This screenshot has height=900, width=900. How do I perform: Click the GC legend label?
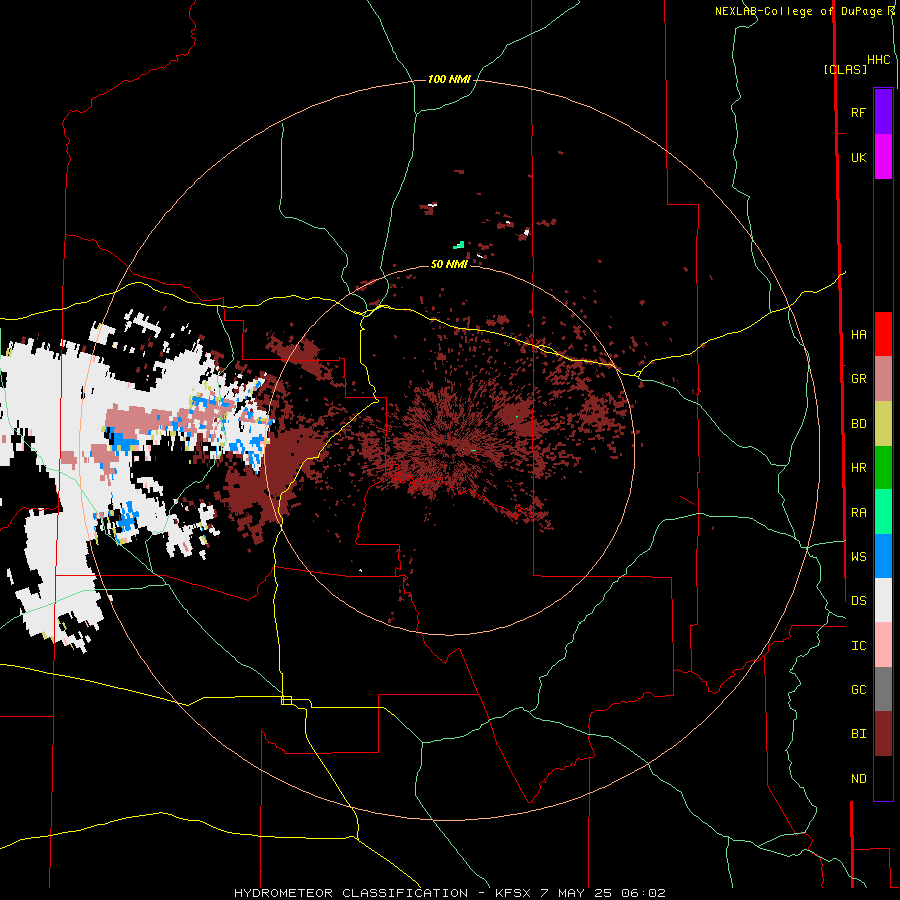coord(858,689)
